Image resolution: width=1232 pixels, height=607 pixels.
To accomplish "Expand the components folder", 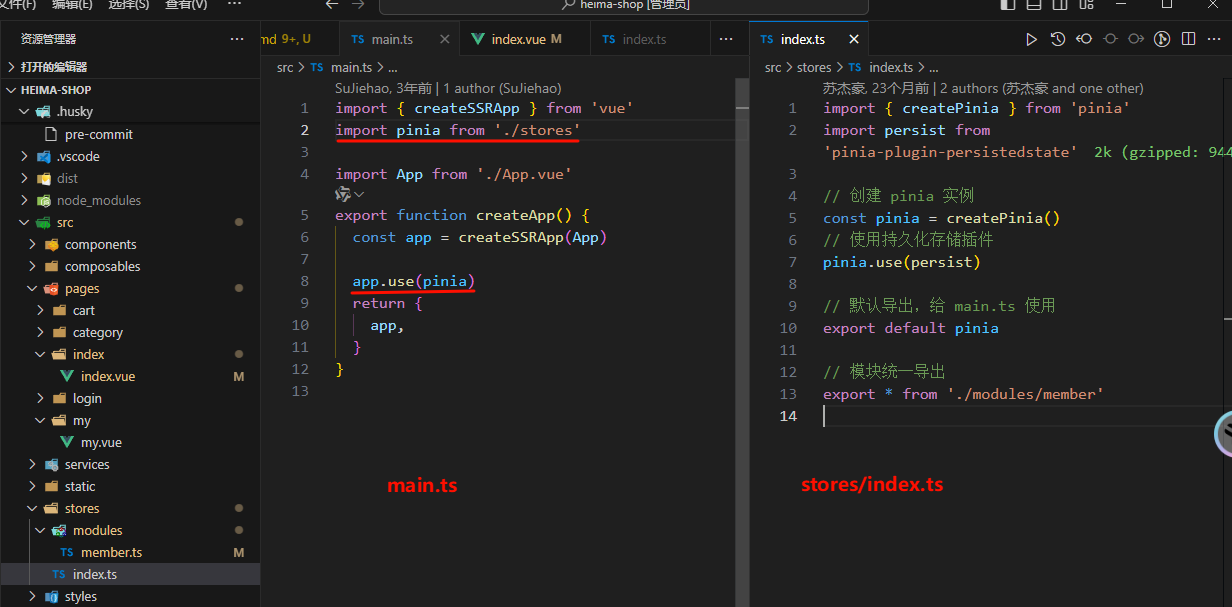I will [130, 244].
